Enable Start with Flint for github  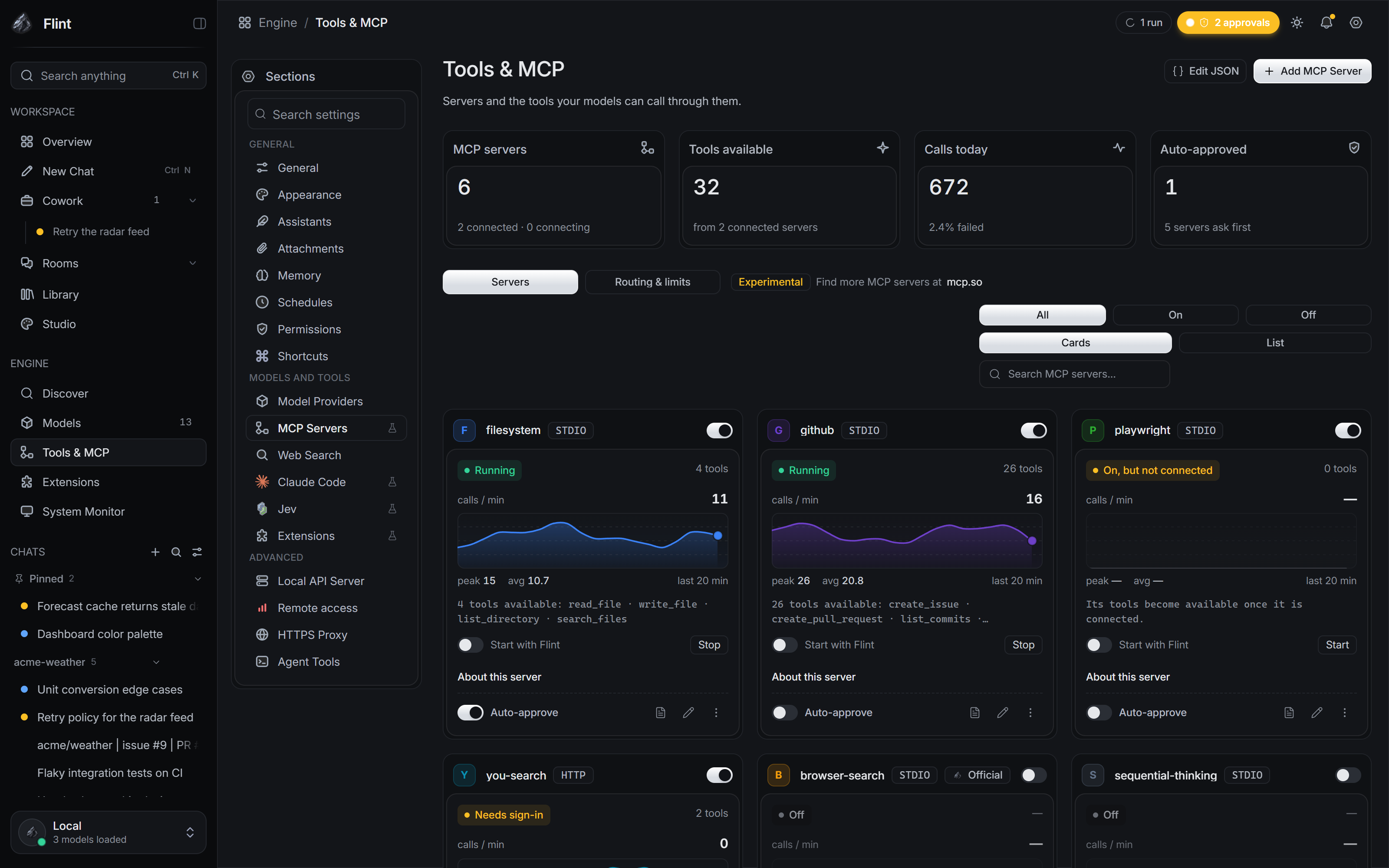click(785, 644)
